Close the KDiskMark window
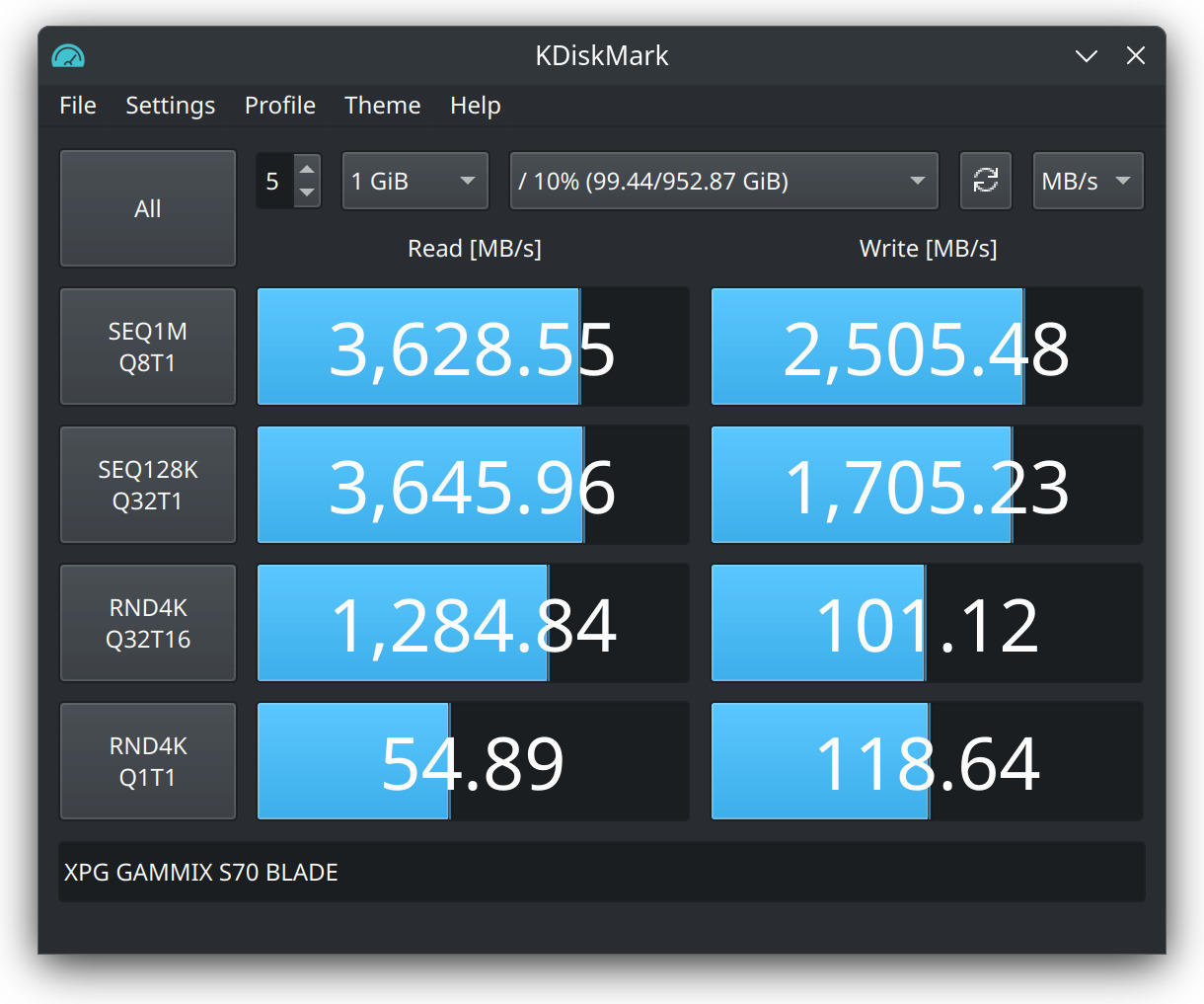 [x=1136, y=56]
